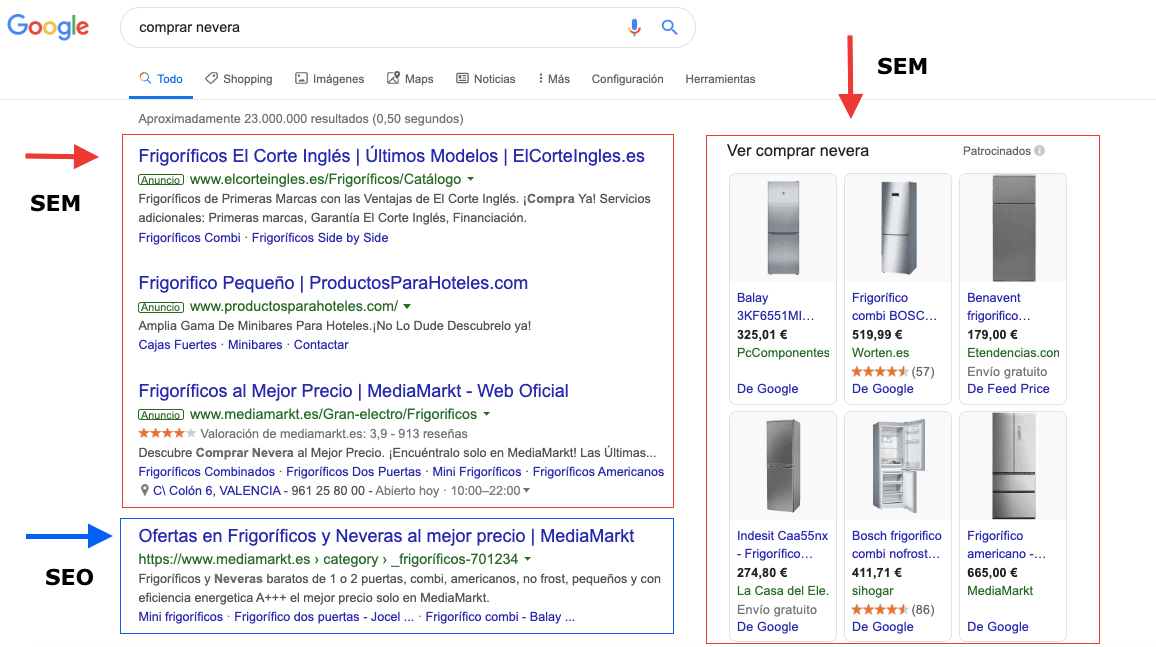
Task: Click the map pin icon before Colón address
Action: 144,491
